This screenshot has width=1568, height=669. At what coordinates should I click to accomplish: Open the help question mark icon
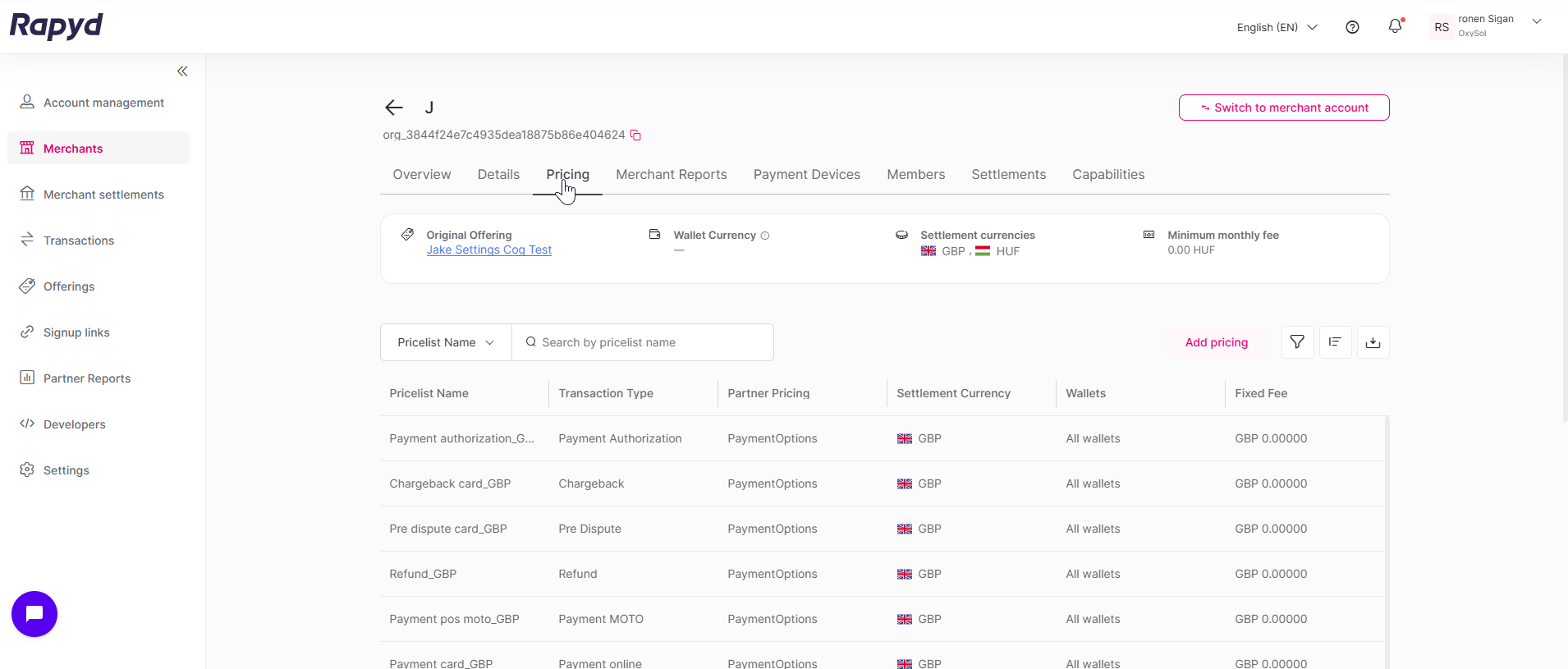pos(1352,27)
